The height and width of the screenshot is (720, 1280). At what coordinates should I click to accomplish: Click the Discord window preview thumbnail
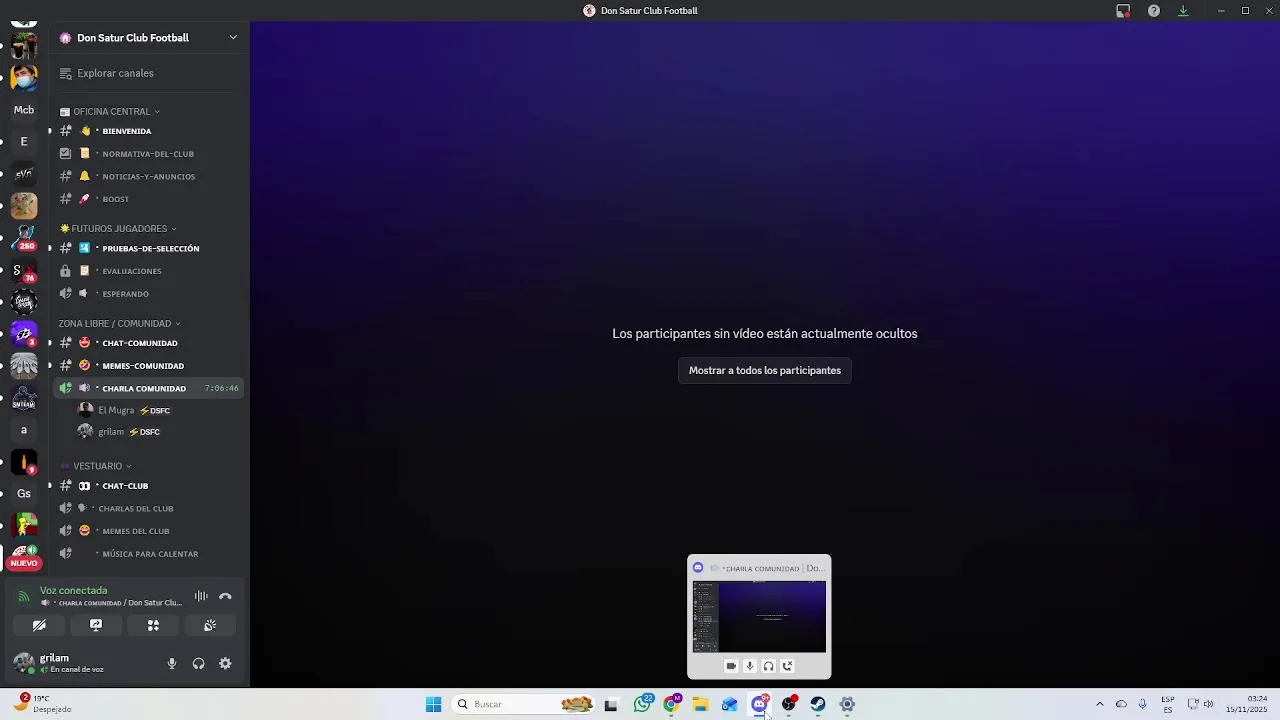[759, 616]
